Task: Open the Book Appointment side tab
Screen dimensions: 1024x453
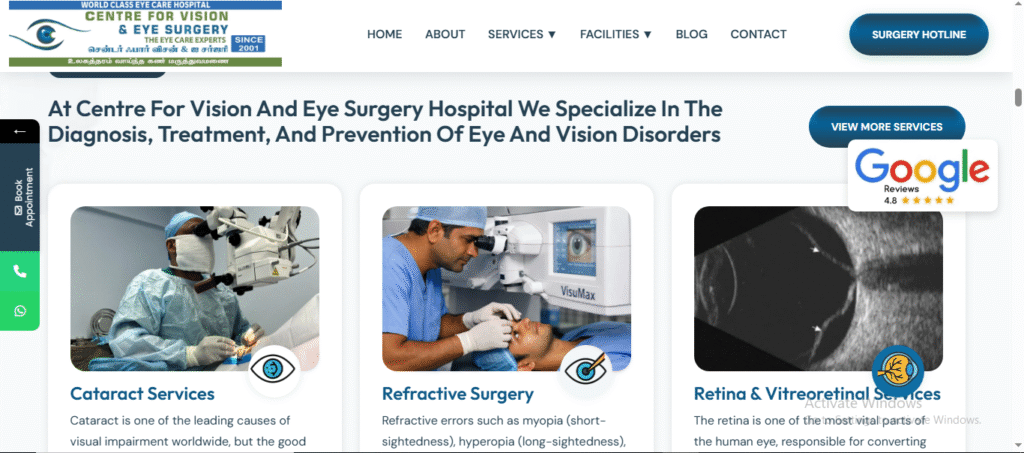Action: point(20,198)
